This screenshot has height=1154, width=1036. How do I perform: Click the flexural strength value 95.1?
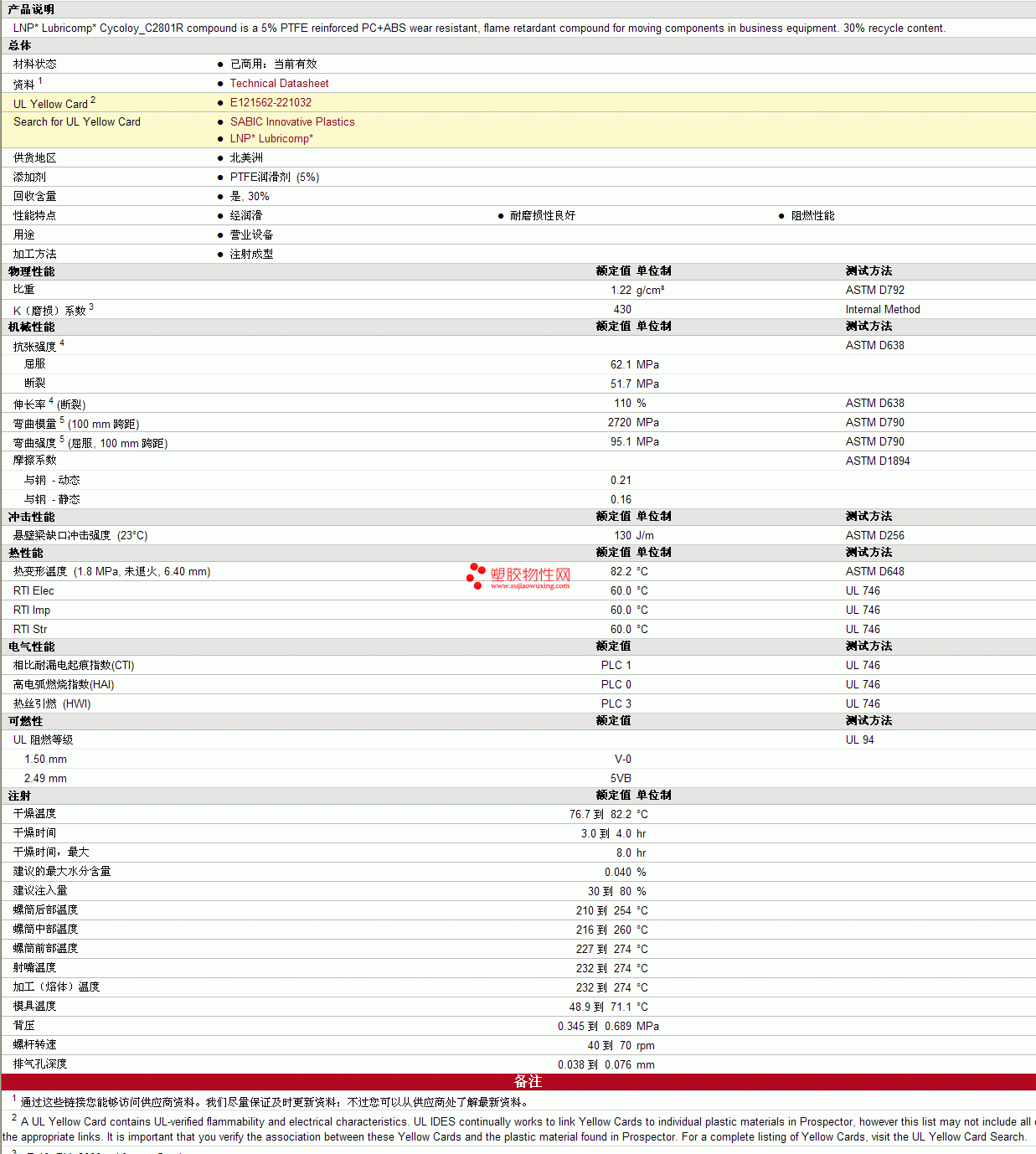pos(621,442)
